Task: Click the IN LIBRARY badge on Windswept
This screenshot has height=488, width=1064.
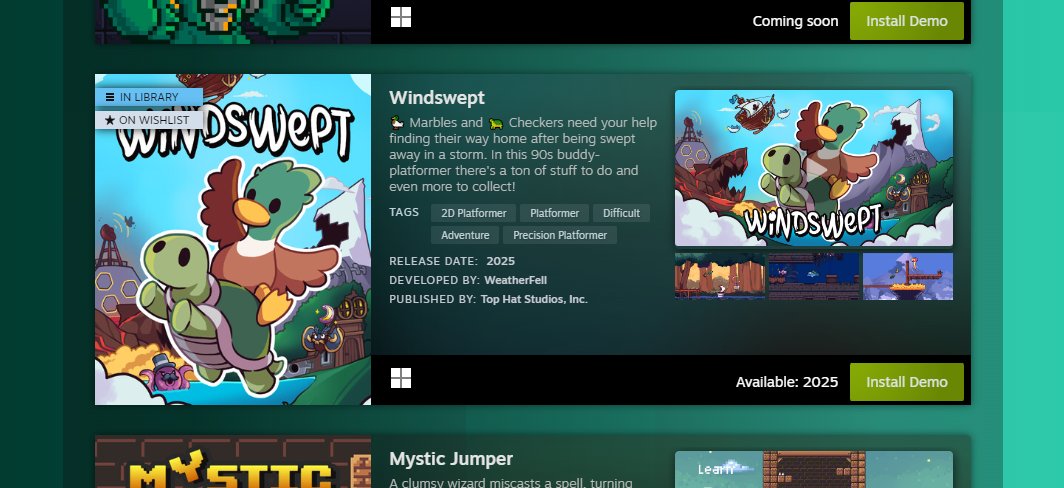Action: tap(149, 97)
